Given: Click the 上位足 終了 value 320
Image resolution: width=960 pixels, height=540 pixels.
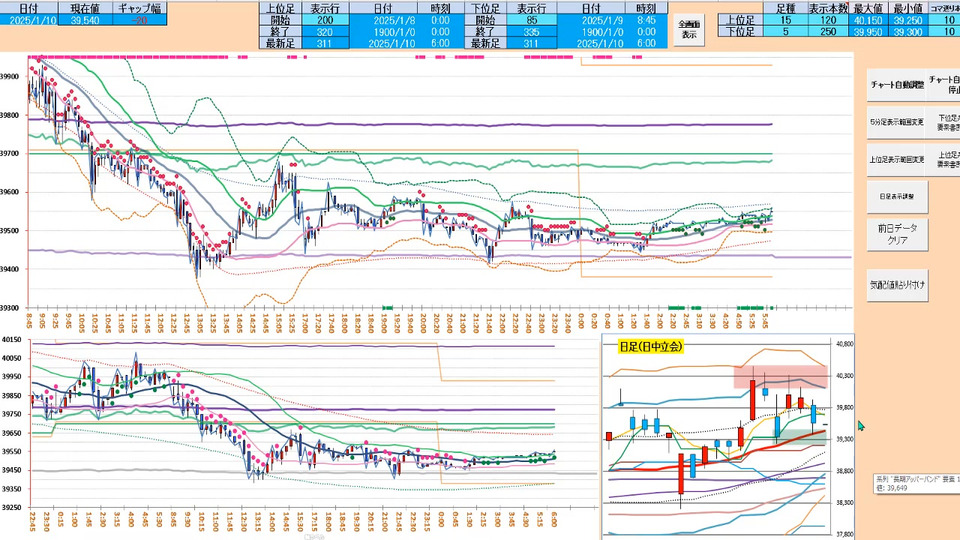Looking at the screenshot, I should (x=325, y=31).
